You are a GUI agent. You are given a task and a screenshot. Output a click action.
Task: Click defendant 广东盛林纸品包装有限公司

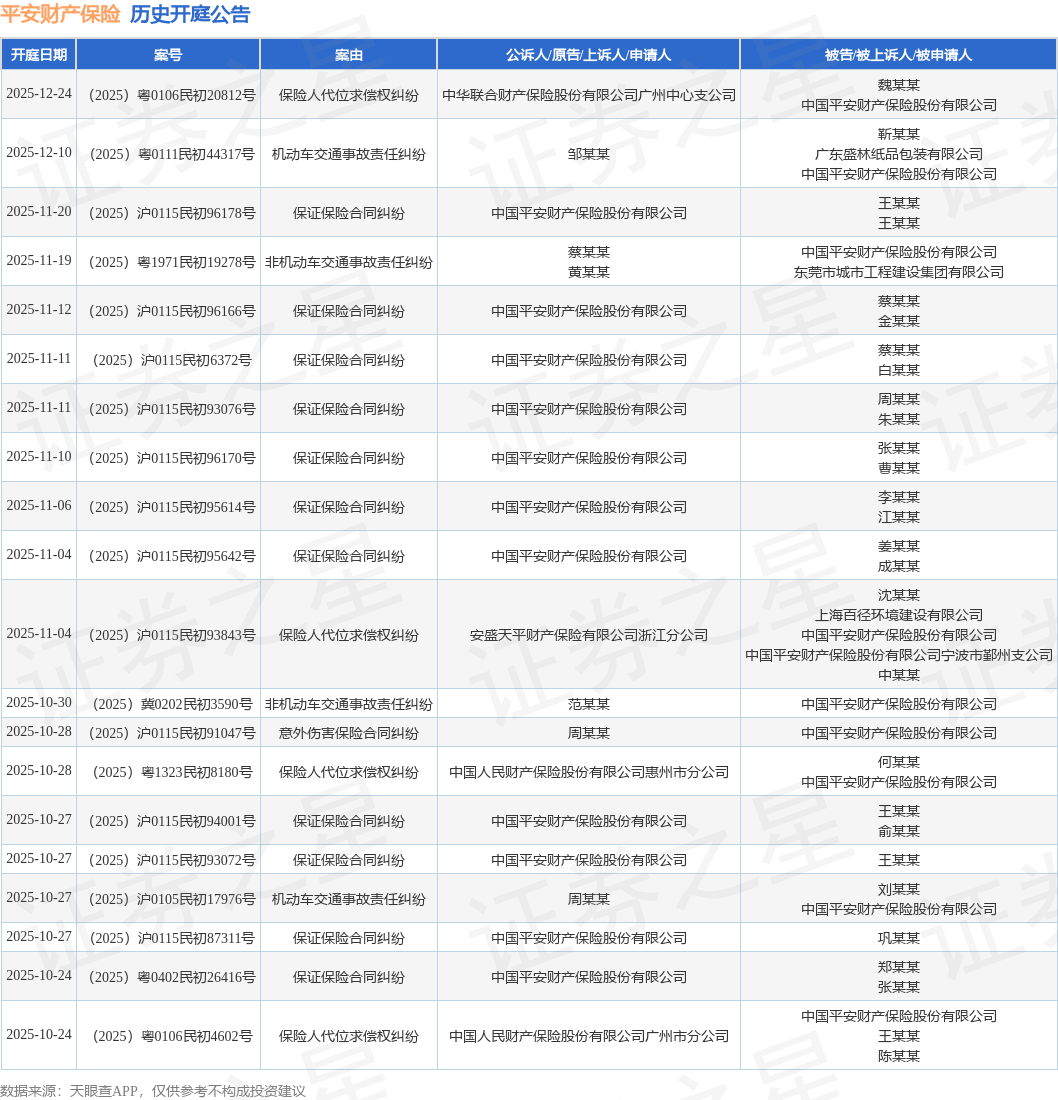(899, 154)
